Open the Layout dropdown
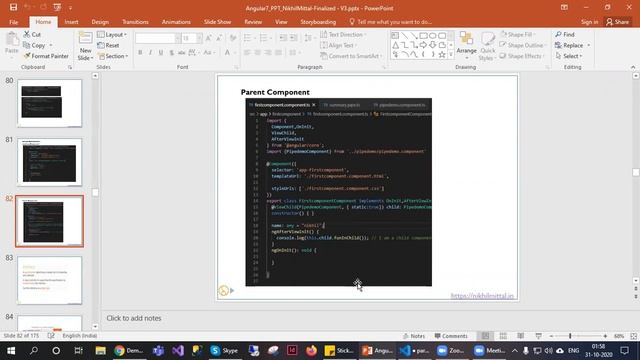Viewport: 640px width, 360px height. pyautogui.click(x=112, y=35)
